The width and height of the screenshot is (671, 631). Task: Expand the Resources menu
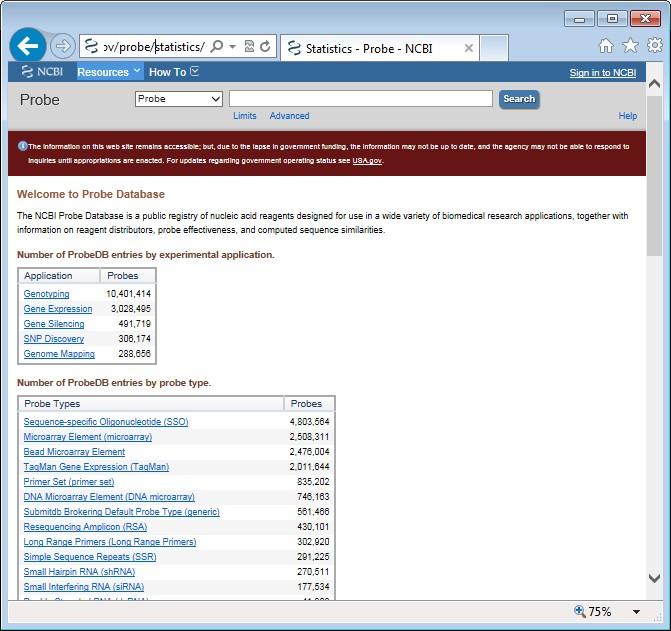tap(109, 72)
